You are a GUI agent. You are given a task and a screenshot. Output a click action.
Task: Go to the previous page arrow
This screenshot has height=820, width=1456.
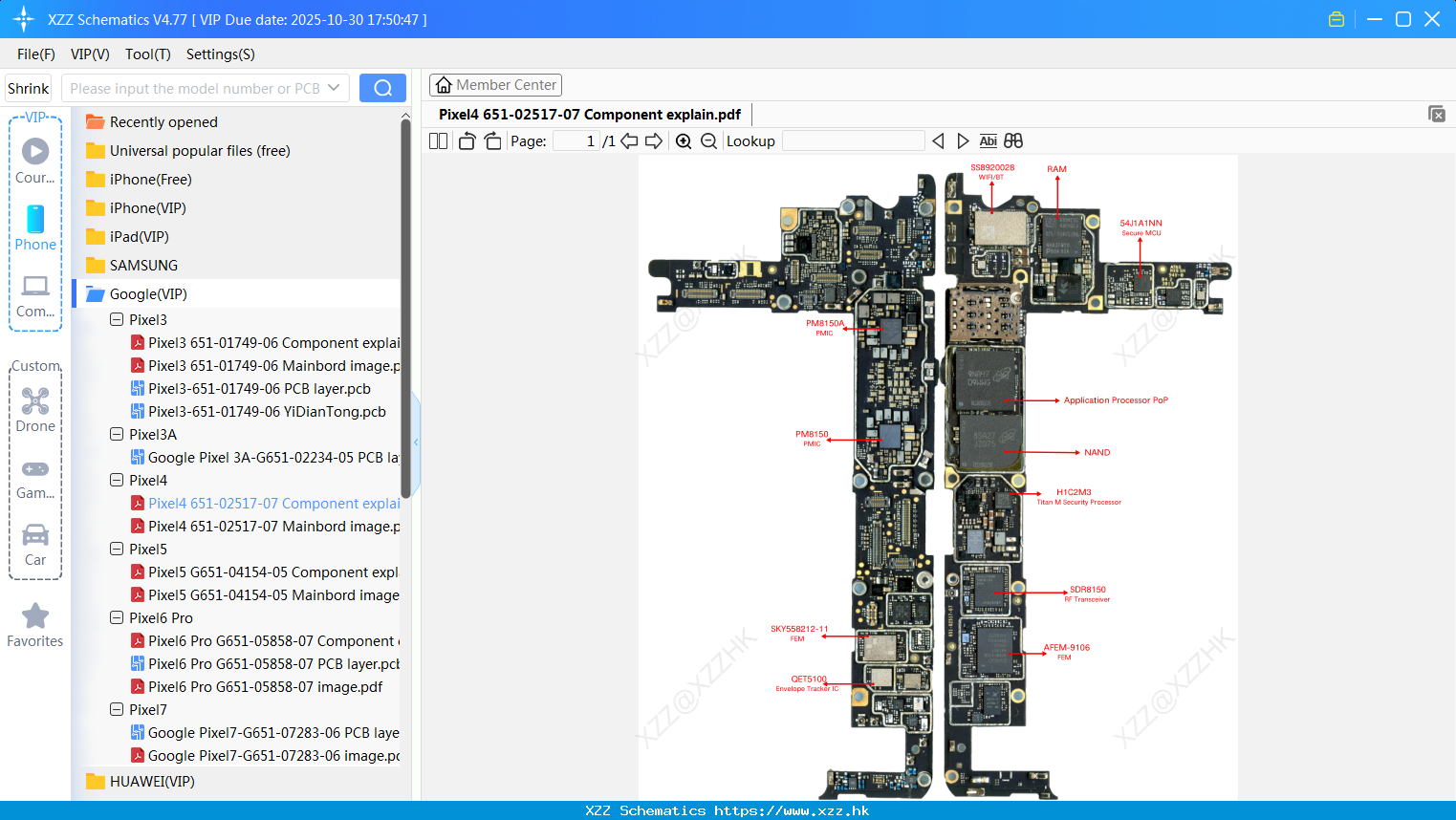click(x=629, y=141)
